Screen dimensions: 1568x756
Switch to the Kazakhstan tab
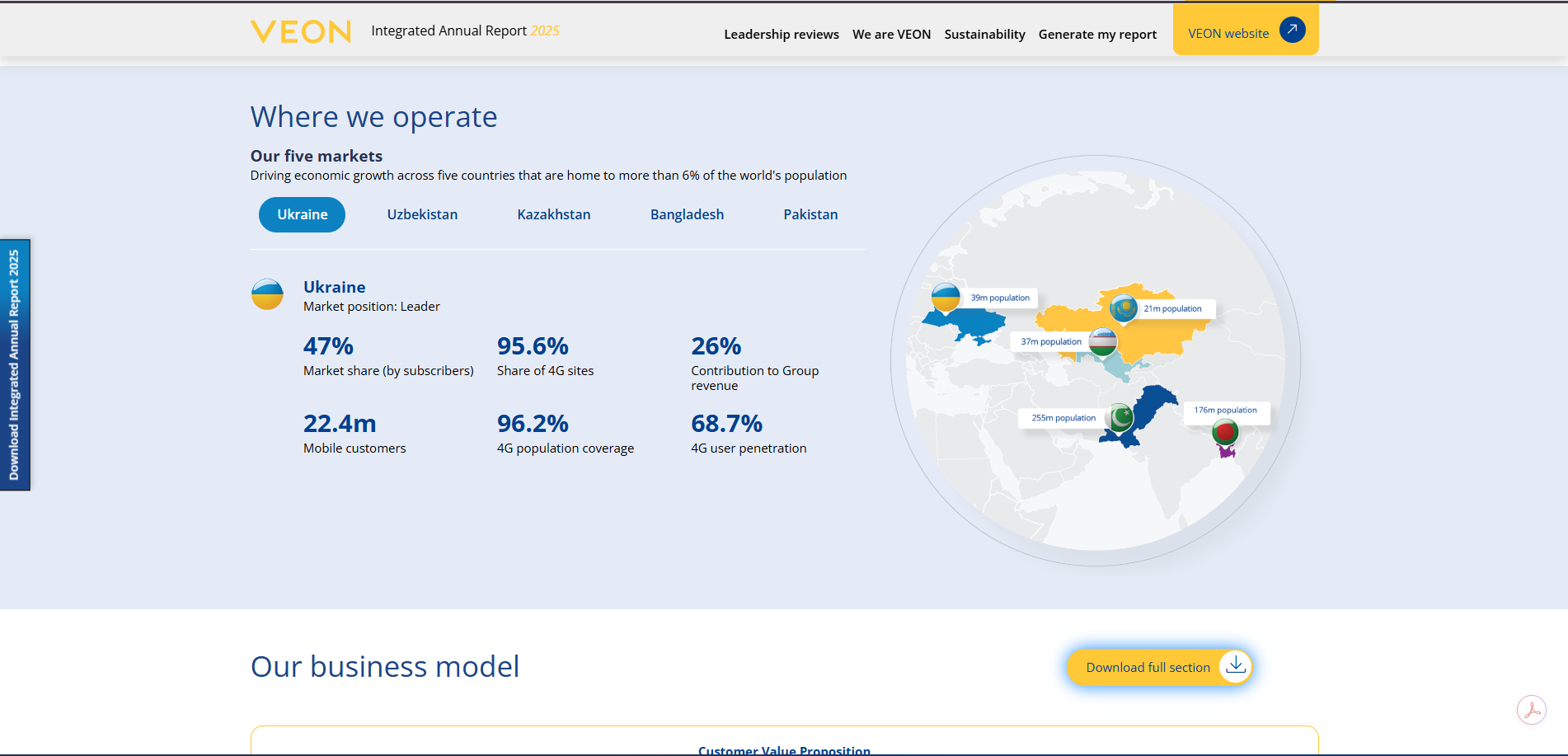click(x=554, y=214)
